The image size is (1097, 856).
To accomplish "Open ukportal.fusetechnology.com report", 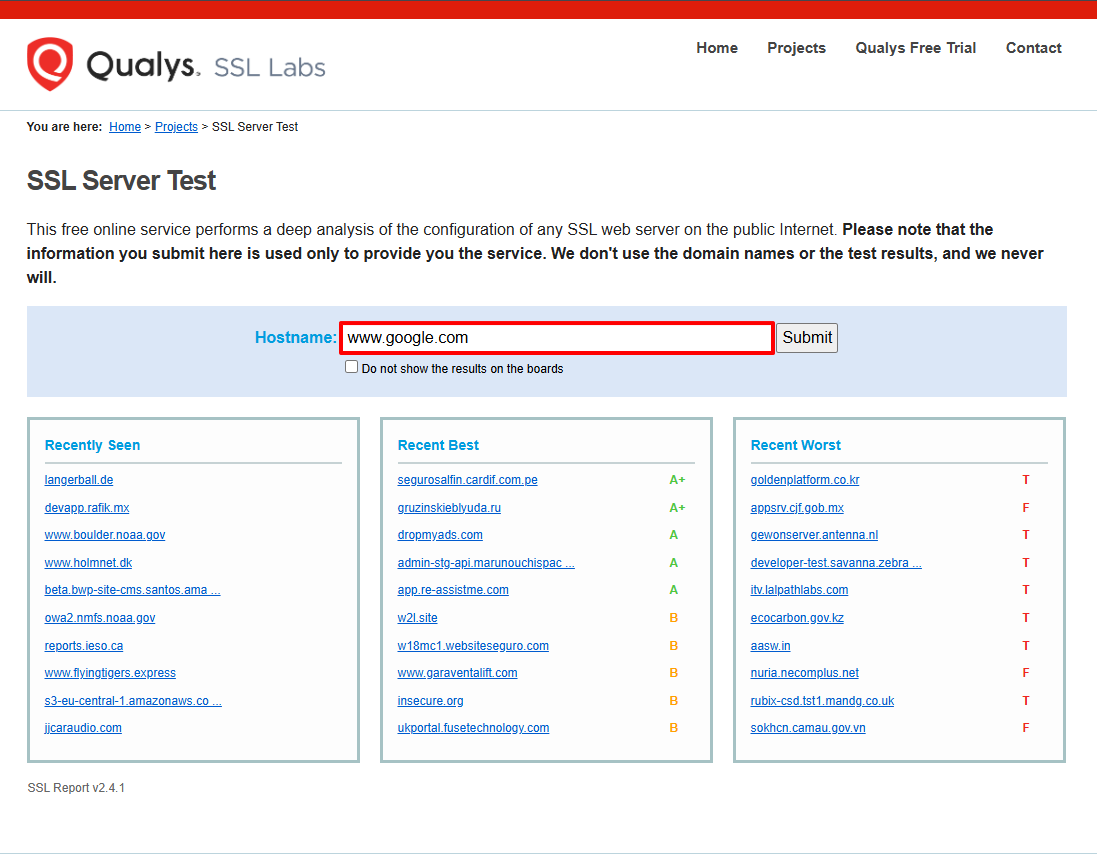I will coord(473,728).
